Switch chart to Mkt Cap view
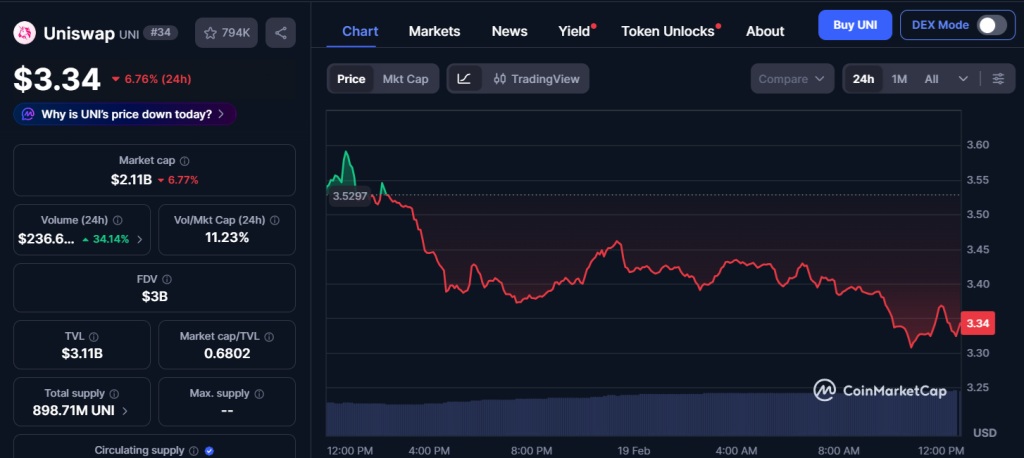 pos(405,78)
